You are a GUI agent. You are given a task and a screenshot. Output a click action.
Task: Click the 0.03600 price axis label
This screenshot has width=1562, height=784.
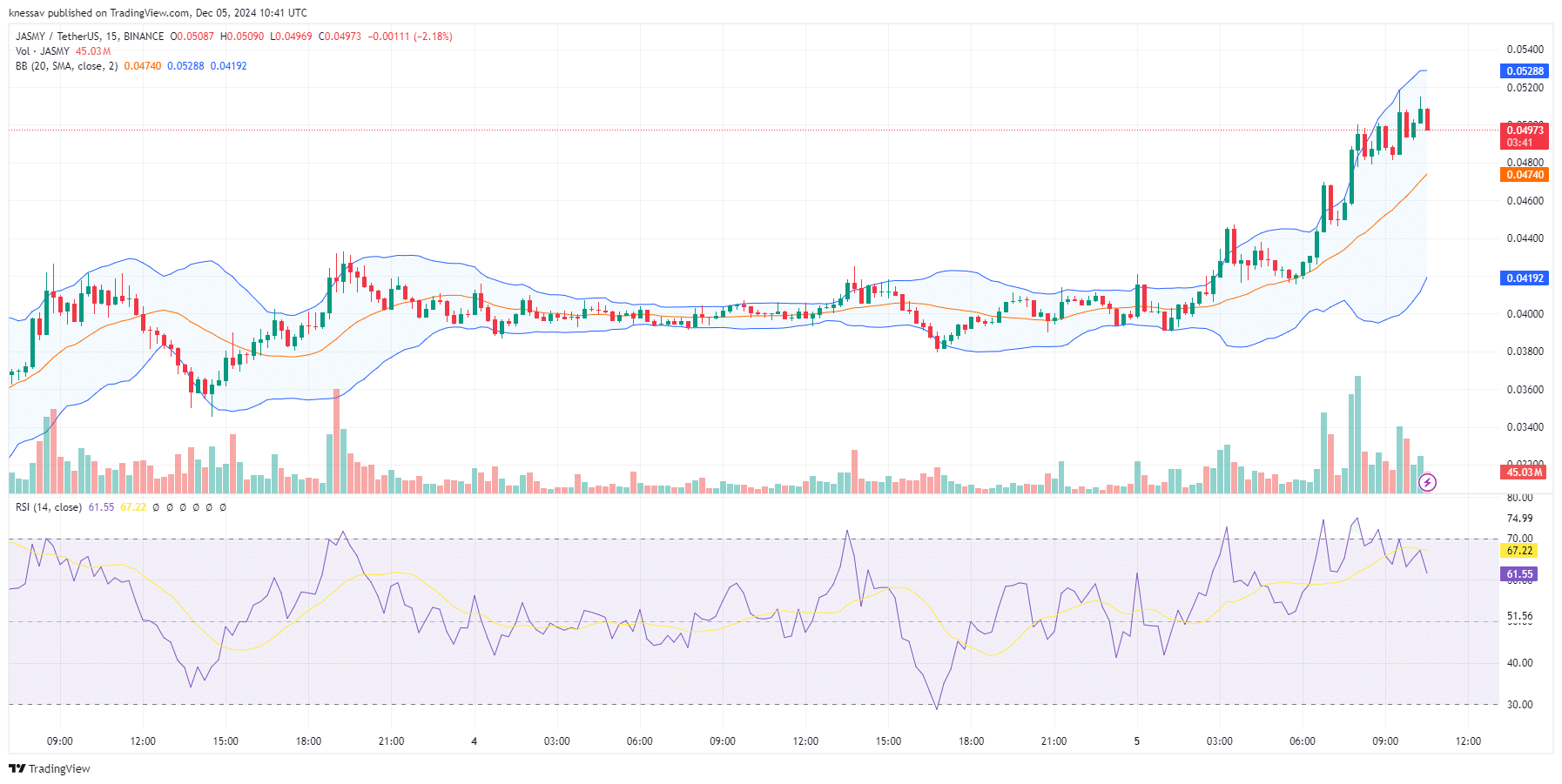click(1525, 390)
